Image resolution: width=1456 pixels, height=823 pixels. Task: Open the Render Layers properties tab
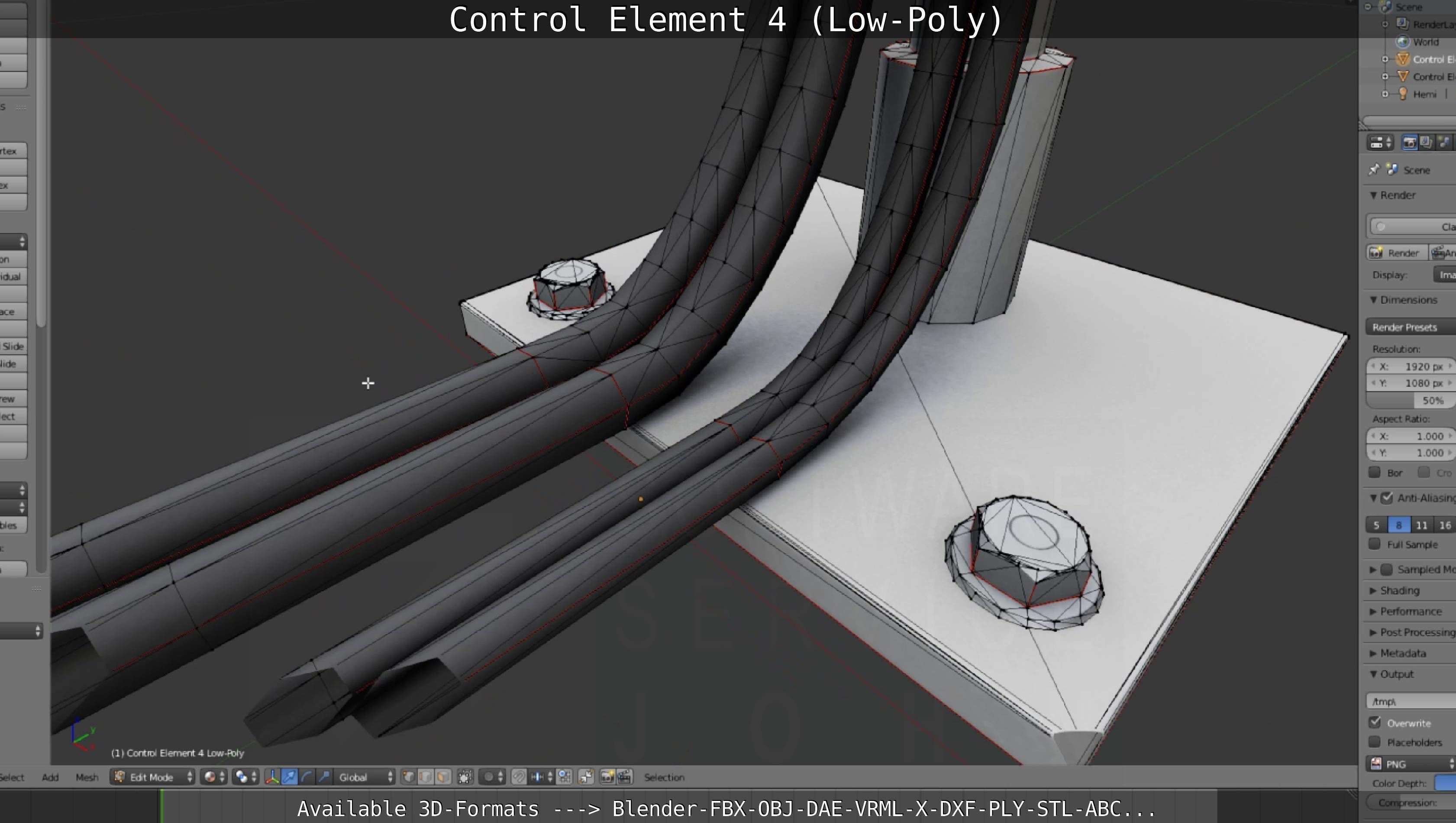[1426, 143]
